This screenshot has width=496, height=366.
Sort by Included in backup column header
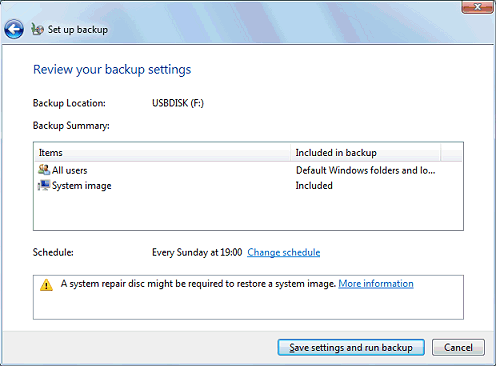coord(366,153)
